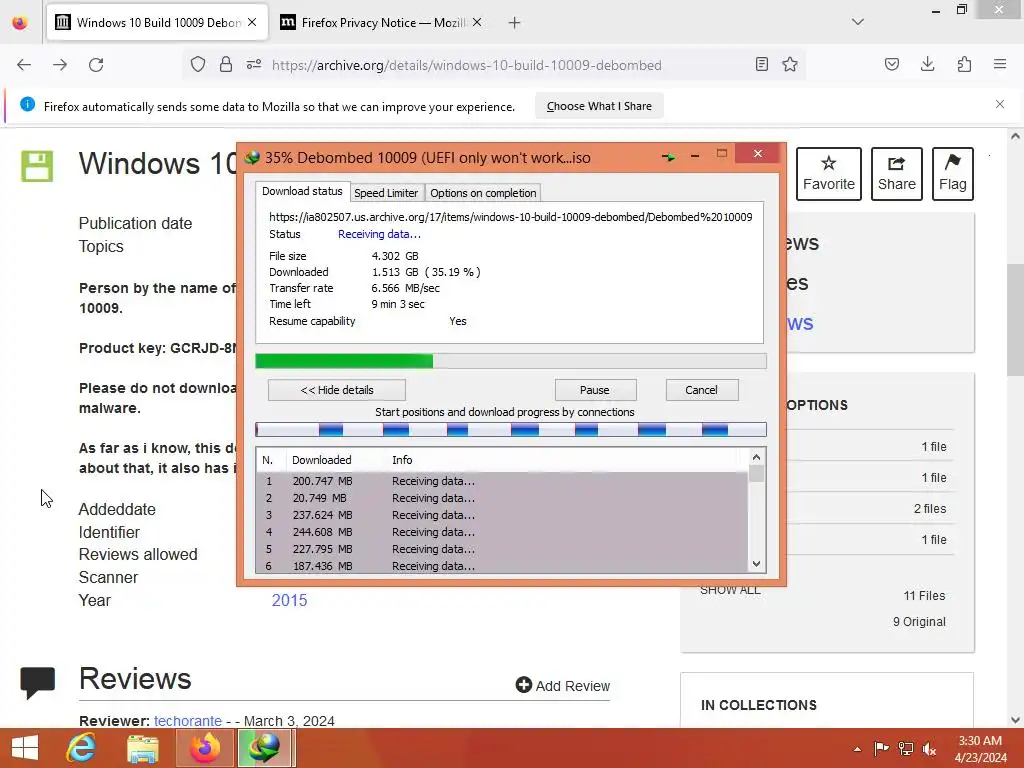Click Firefox taskbar icon
The image size is (1024, 768).
tap(205, 748)
